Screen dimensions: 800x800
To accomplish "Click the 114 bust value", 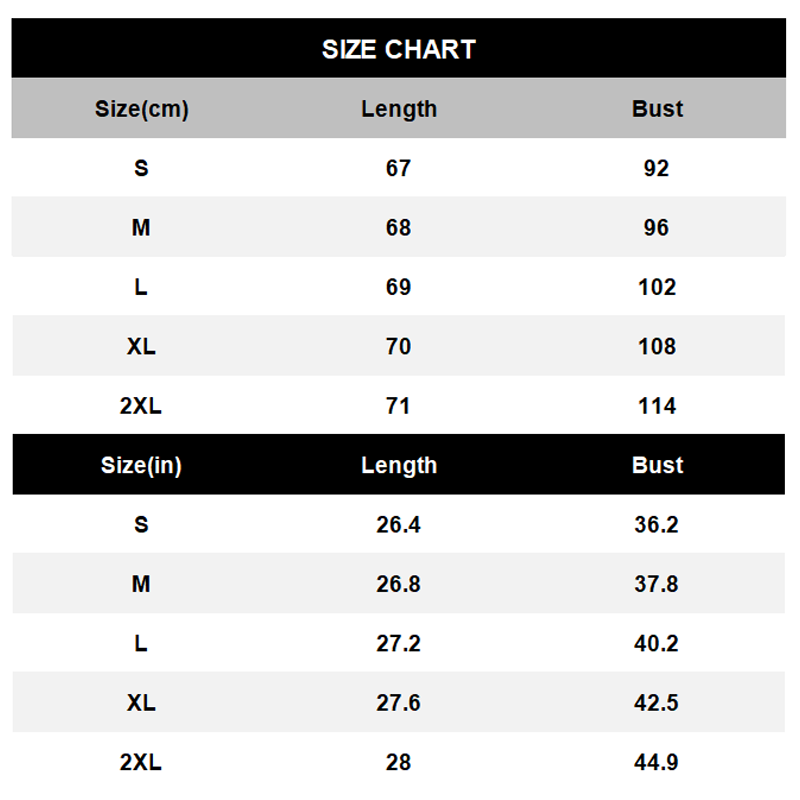I will 657,406.
